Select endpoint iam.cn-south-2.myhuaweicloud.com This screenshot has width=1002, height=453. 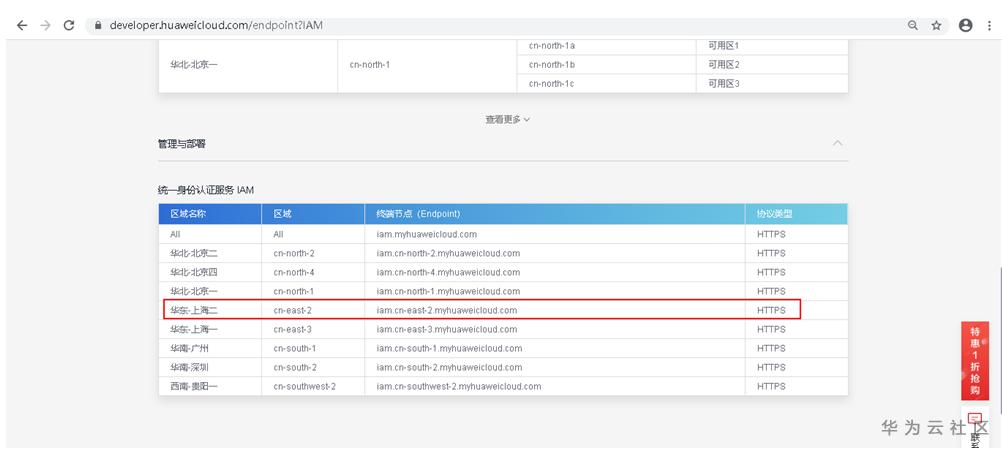click(449, 367)
